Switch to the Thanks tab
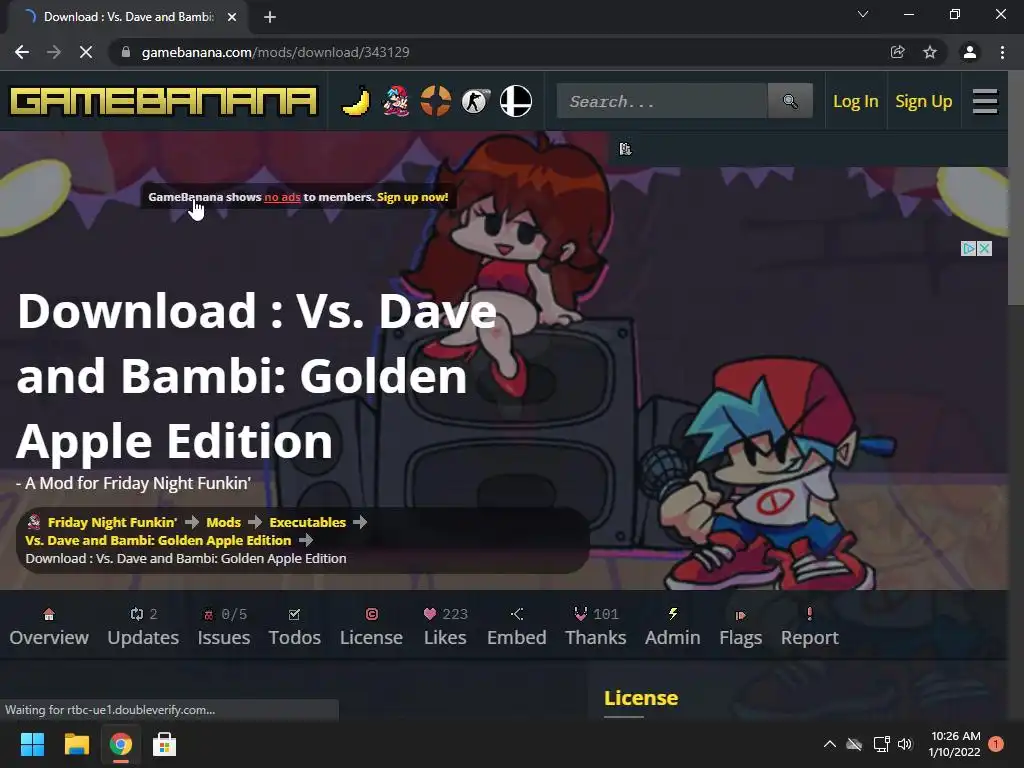Image resolution: width=1024 pixels, height=768 pixels. (596, 626)
